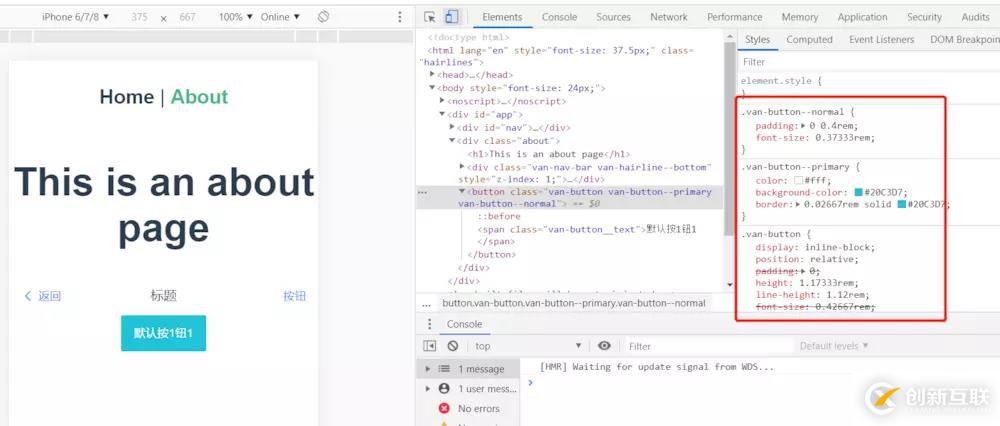Open the Performance tab
Viewport: 1000px width, 426px height.
pyautogui.click(x=735, y=17)
